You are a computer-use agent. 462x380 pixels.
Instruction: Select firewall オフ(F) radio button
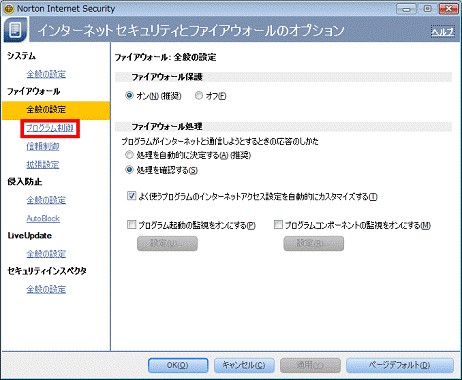[199, 96]
